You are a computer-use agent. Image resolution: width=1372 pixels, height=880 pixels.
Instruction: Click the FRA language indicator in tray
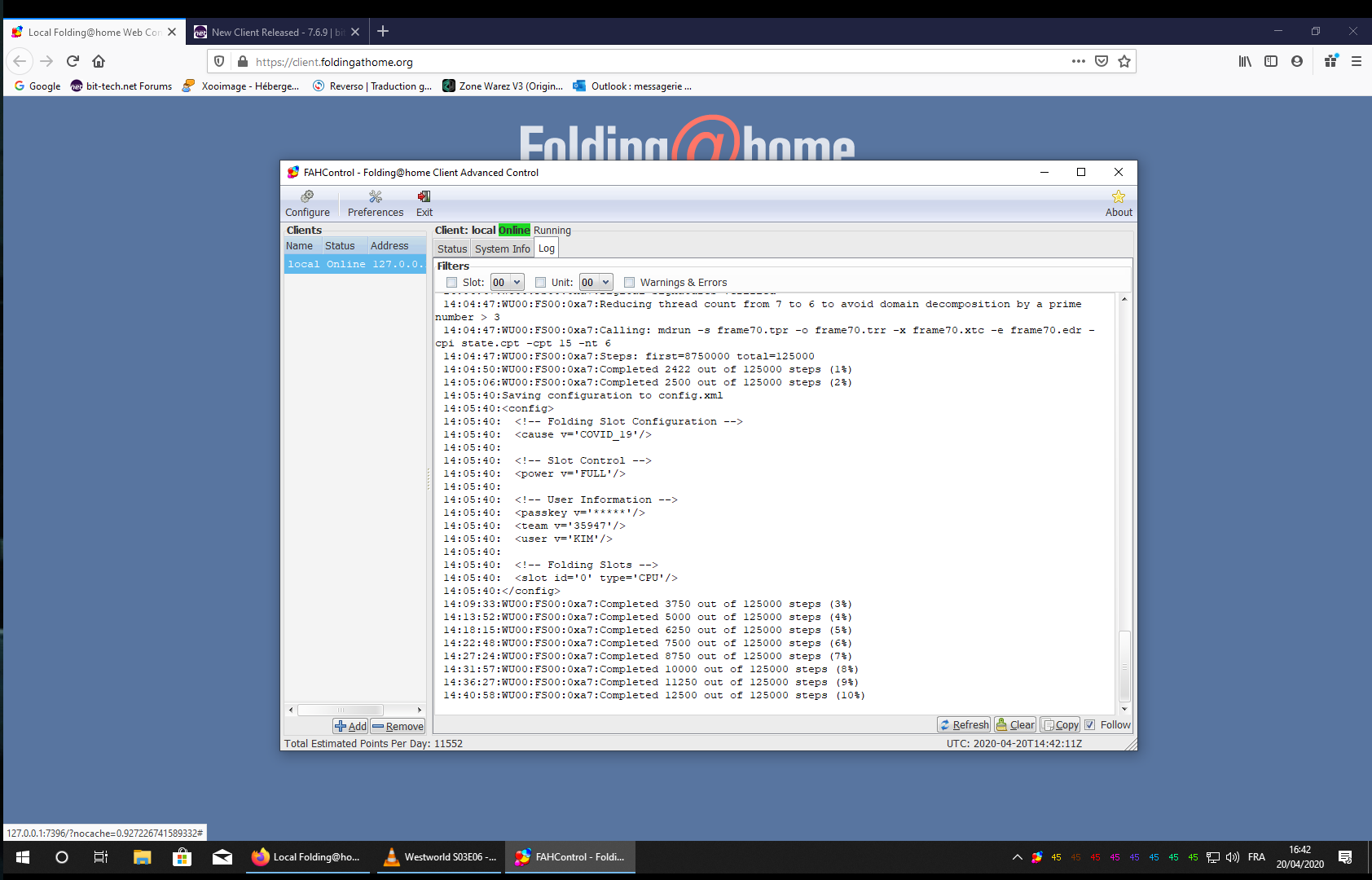1256,857
